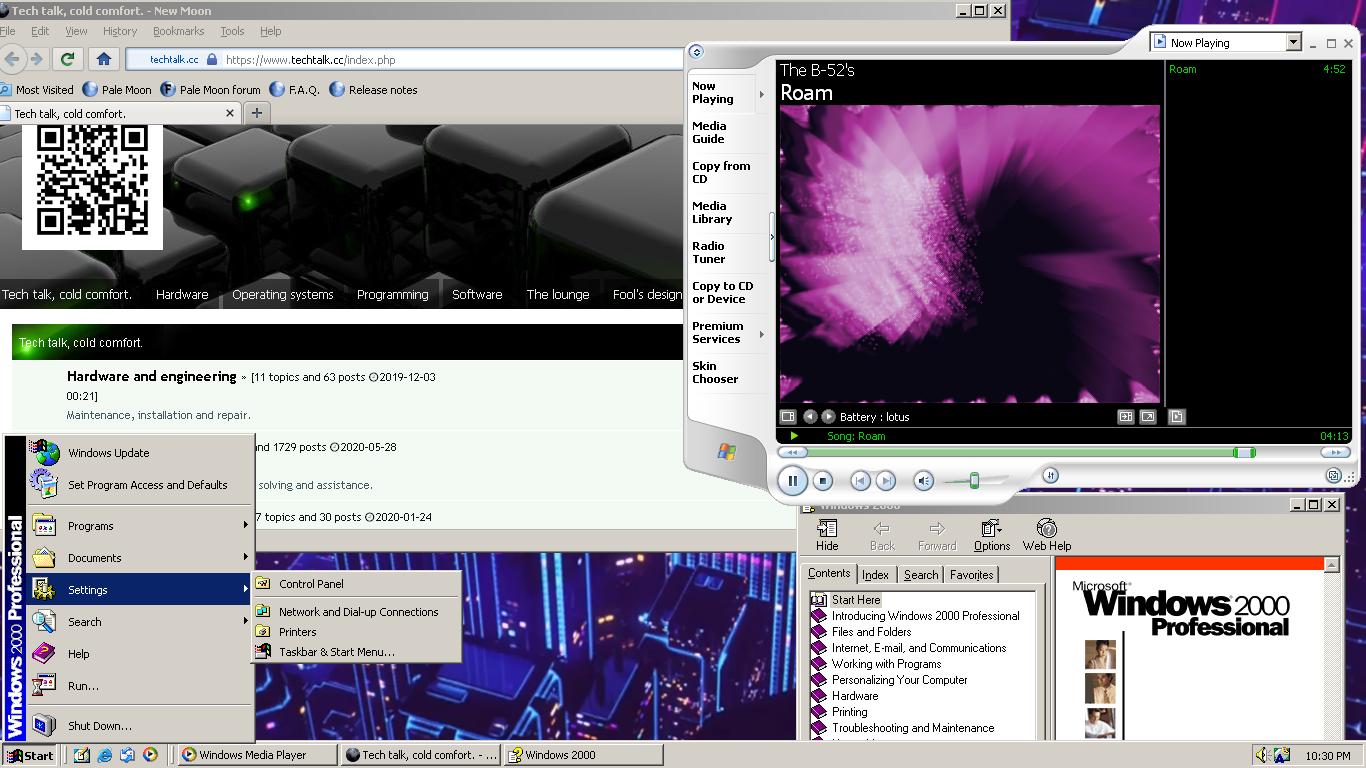Open Network and Dial-up Connections
The image size is (1366, 768).
356,612
